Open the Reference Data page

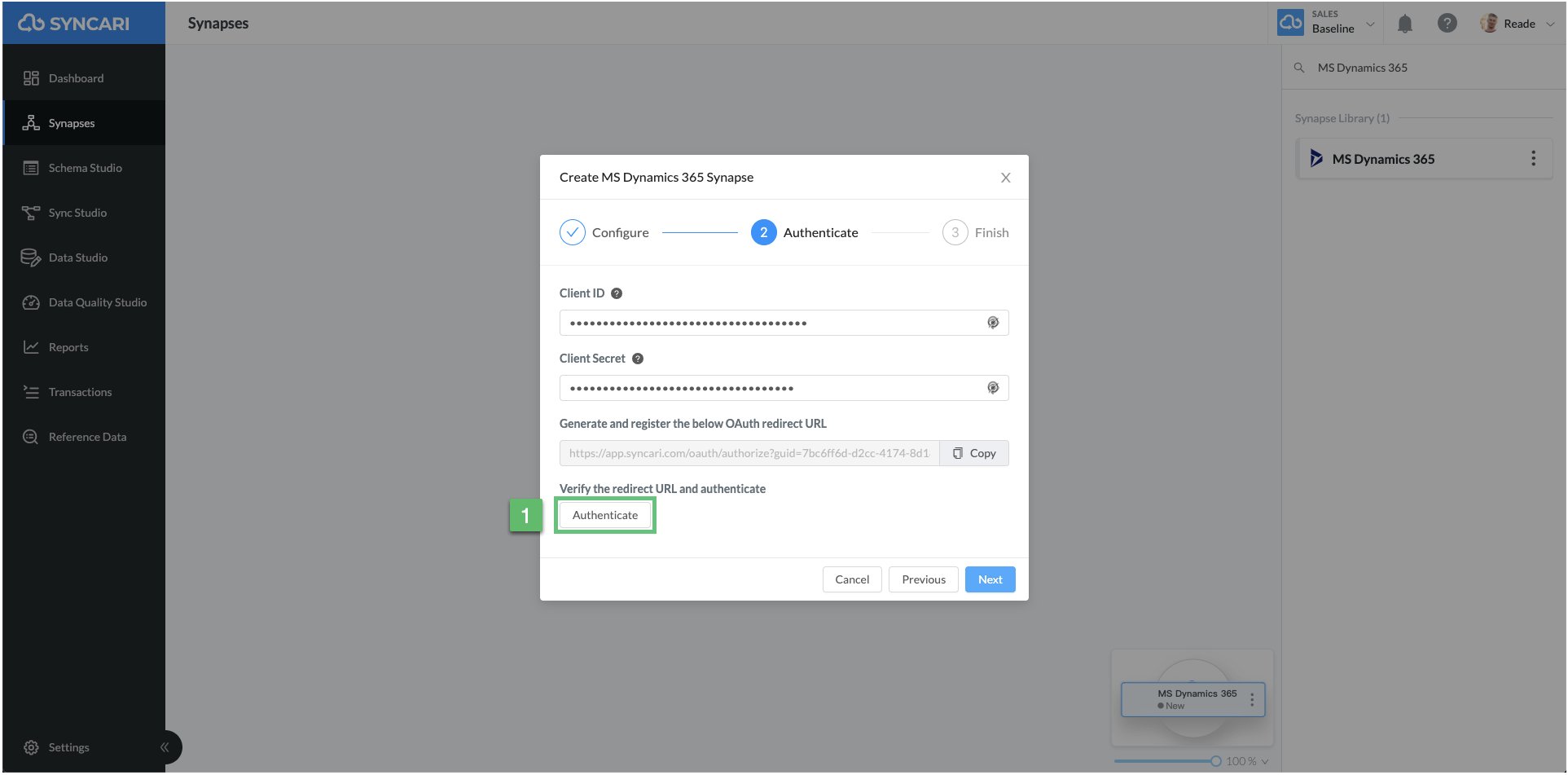pos(87,437)
